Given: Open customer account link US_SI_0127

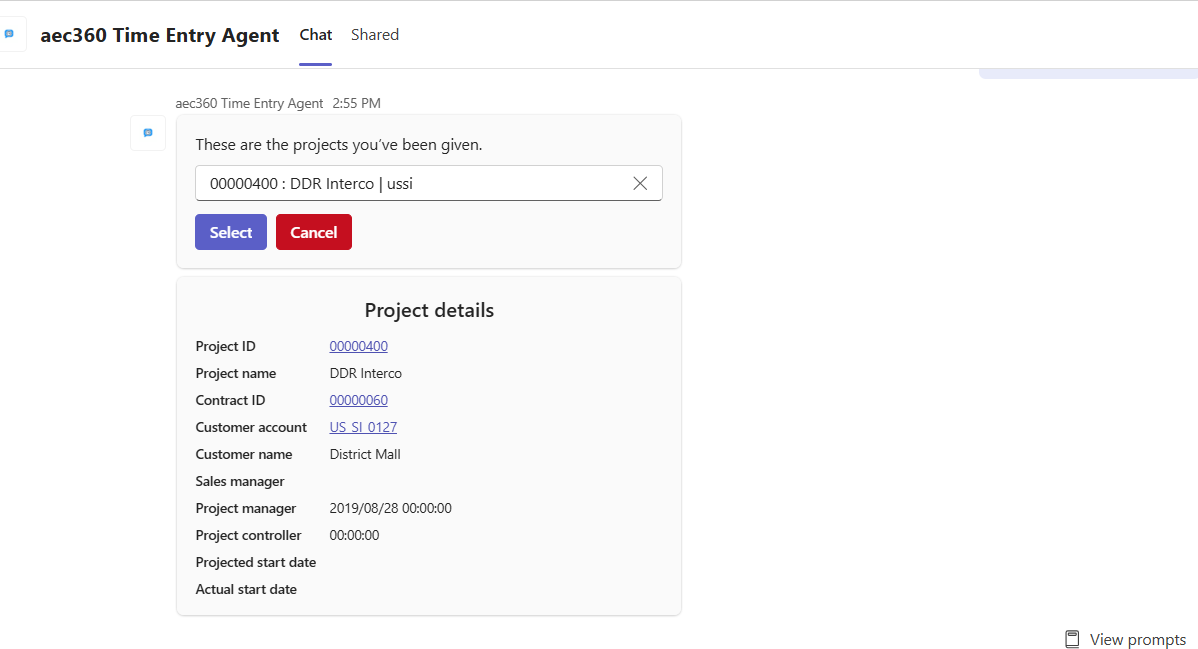Looking at the screenshot, I should pyautogui.click(x=363, y=427).
